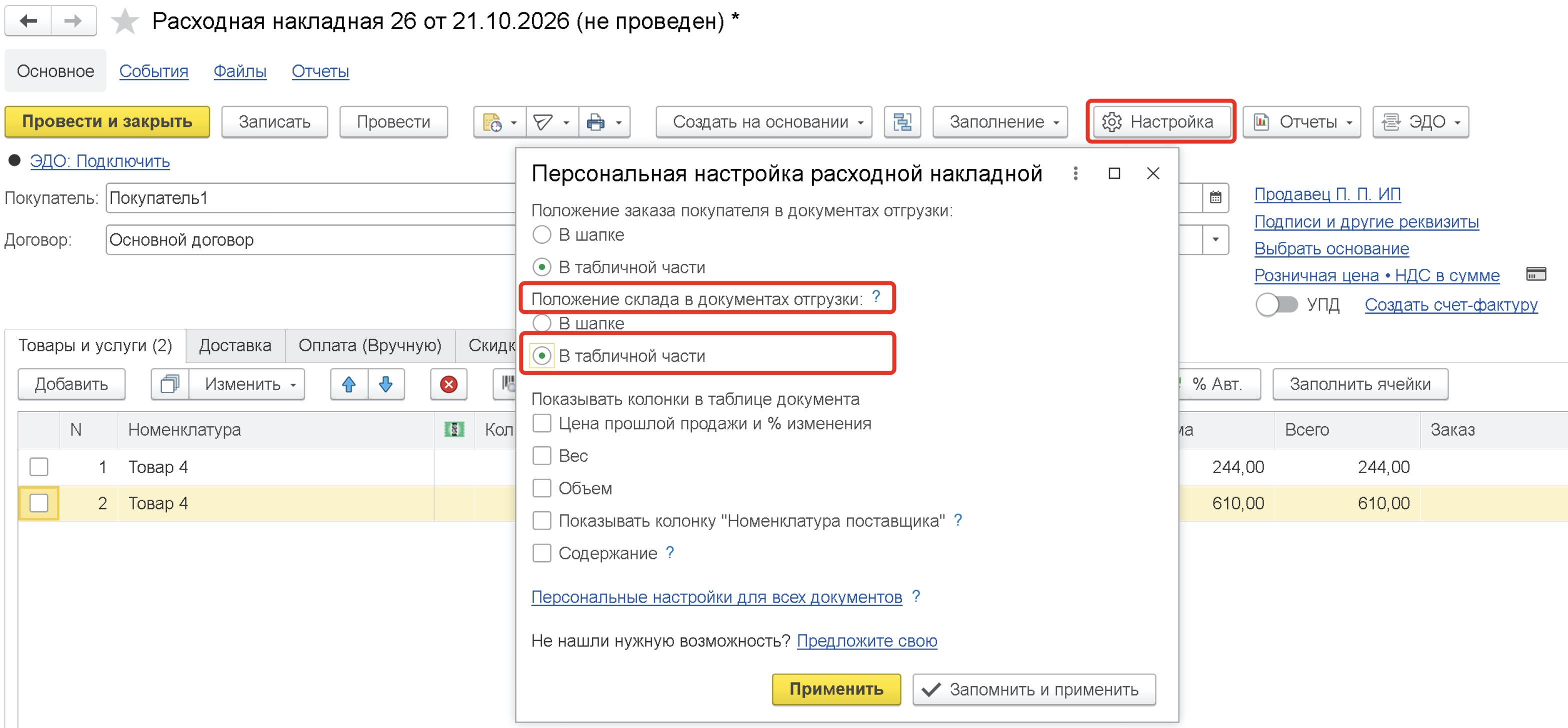Open help for the Содержание option
The width and height of the screenshot is (1568, 728).
pos(669,552)
